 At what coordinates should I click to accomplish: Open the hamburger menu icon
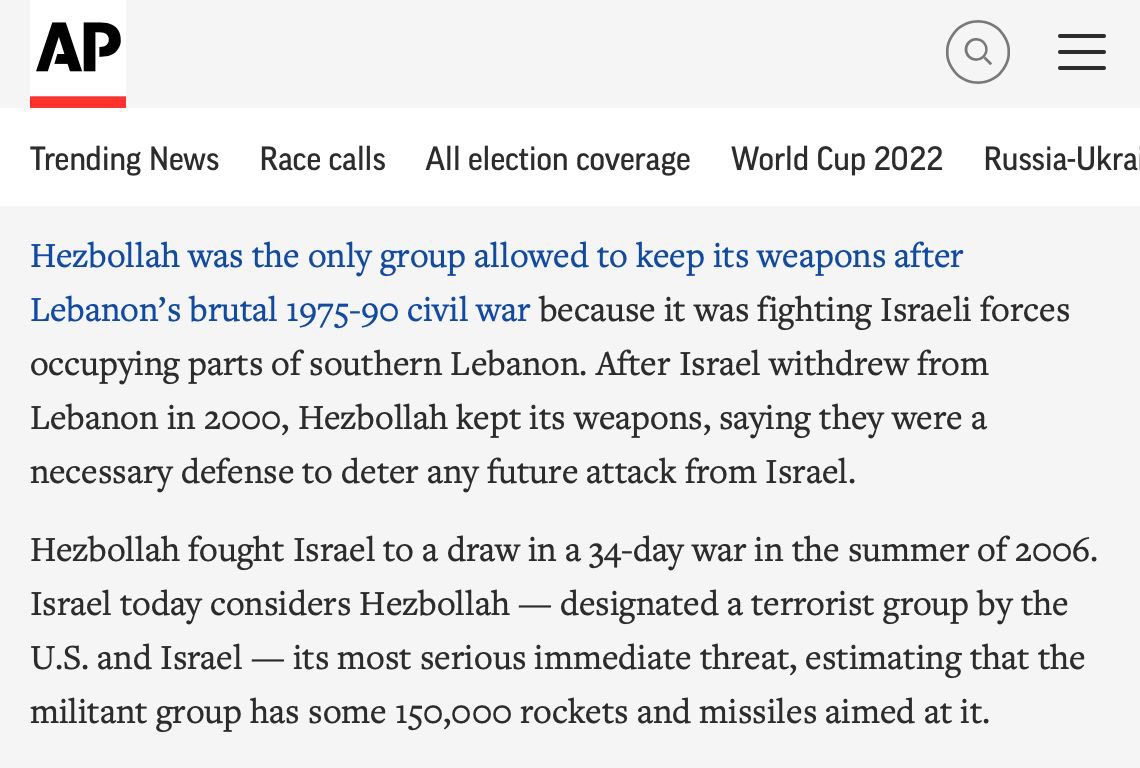click(1082, 52)
